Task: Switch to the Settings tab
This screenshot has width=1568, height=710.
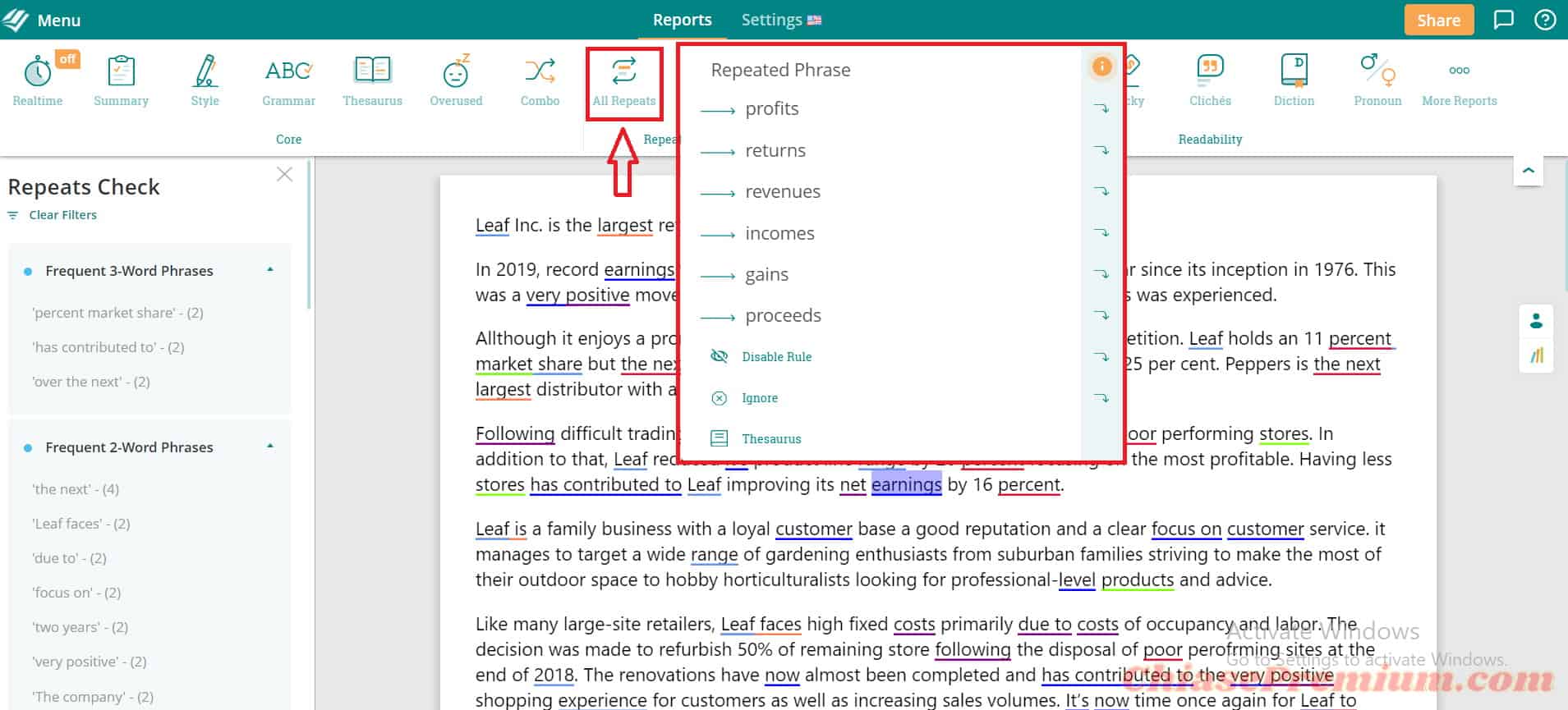Action: click(x=771, y=20)
